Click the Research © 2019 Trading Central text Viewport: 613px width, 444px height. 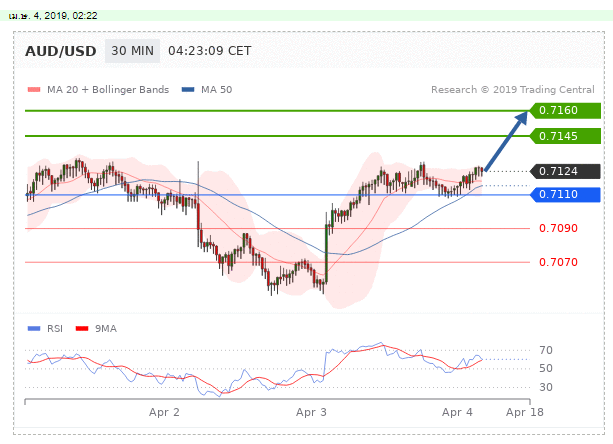(x=513, y=90)
